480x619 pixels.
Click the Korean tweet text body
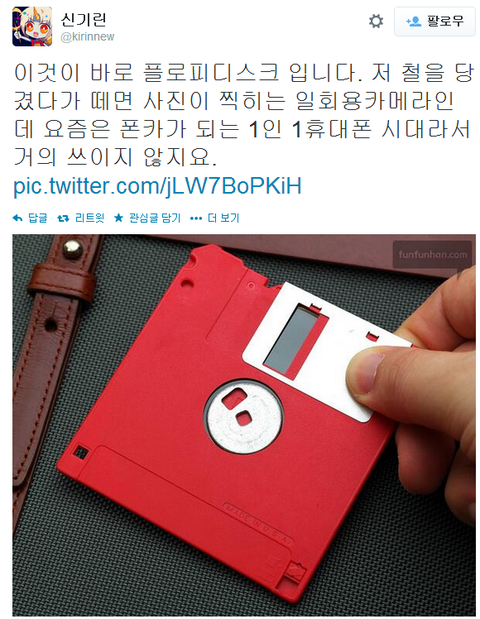243,115
